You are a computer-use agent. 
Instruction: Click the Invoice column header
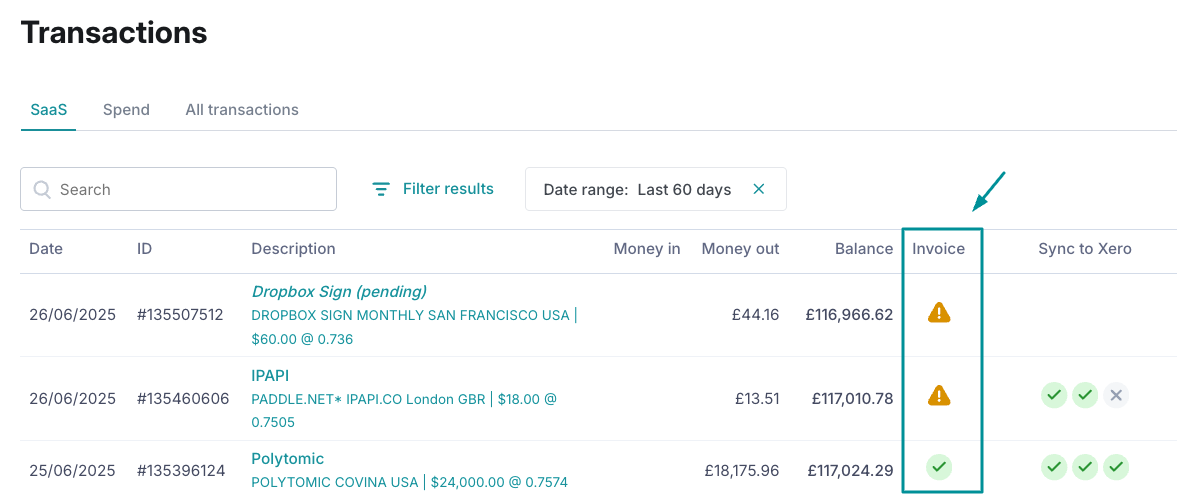pyautogui.click(x=938, y=249)
